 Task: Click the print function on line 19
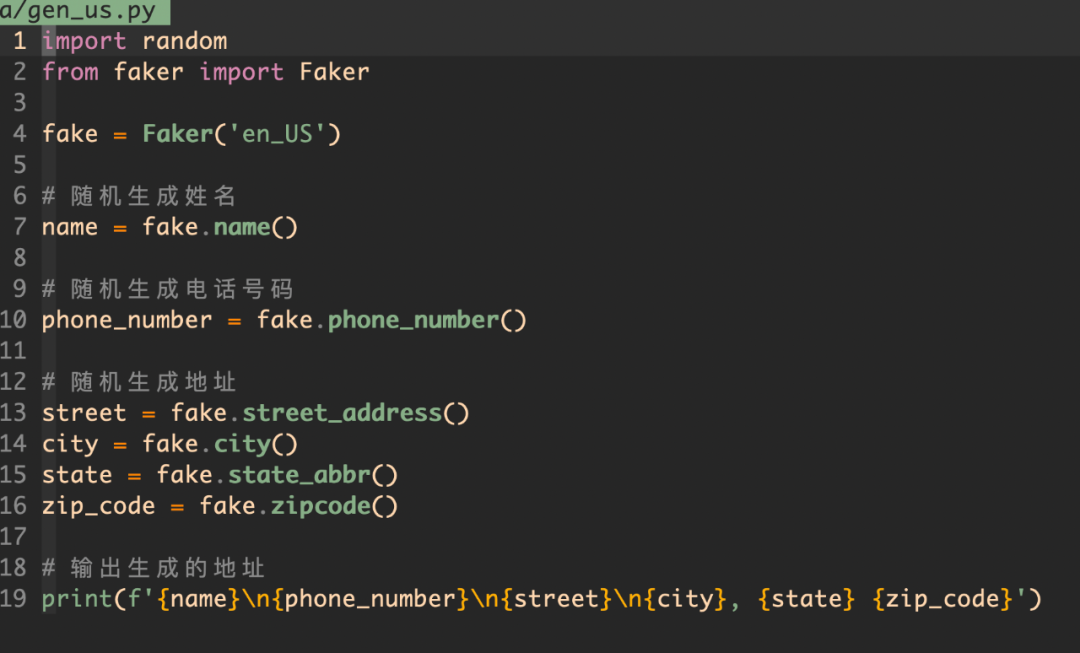76,599
